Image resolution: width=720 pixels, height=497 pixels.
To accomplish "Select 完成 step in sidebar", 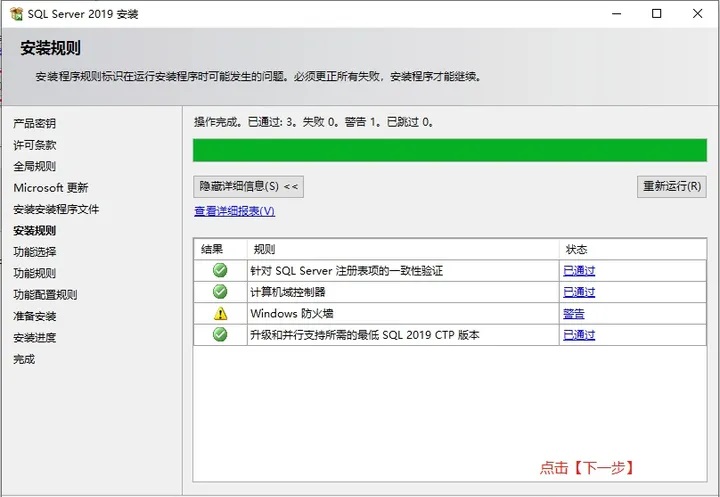I will [24, 359].
